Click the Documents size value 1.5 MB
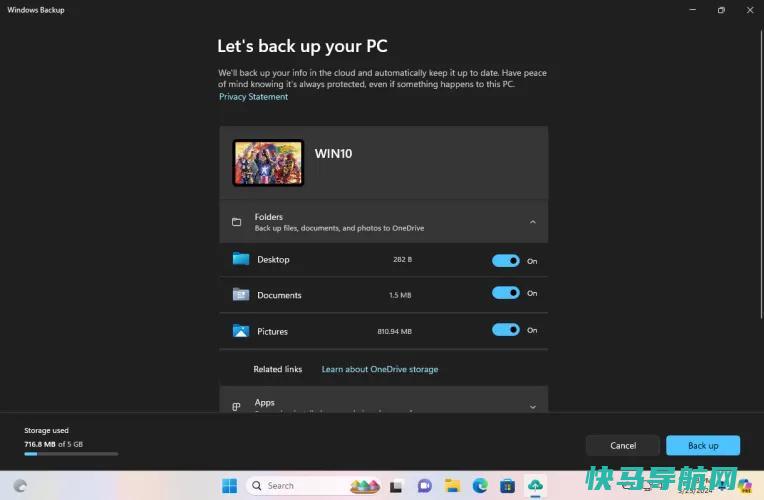The height and width of the screenshot is (500, 764). 400,295
